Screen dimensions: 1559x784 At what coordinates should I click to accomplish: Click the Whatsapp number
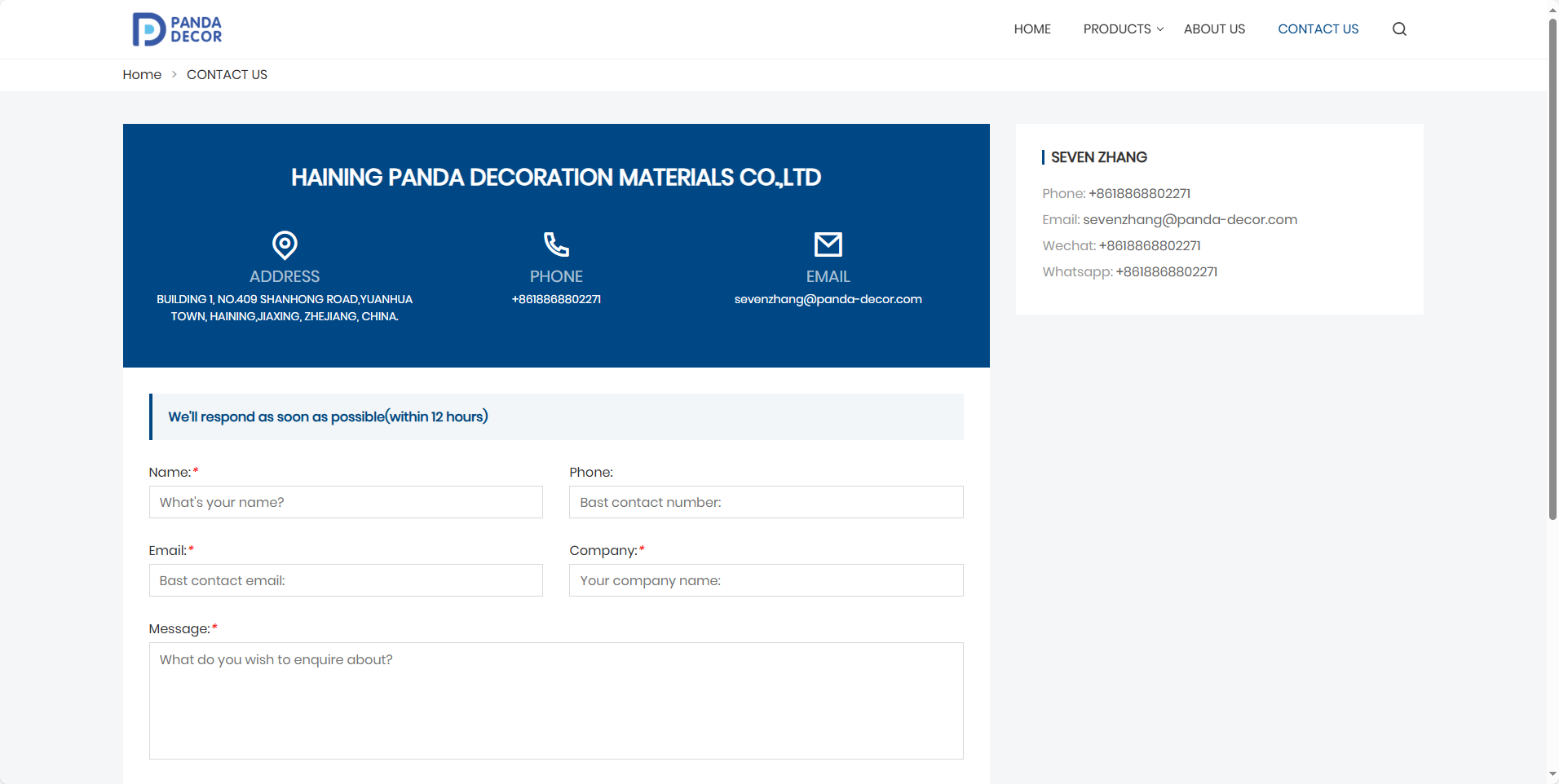[x=1166, y=272]
